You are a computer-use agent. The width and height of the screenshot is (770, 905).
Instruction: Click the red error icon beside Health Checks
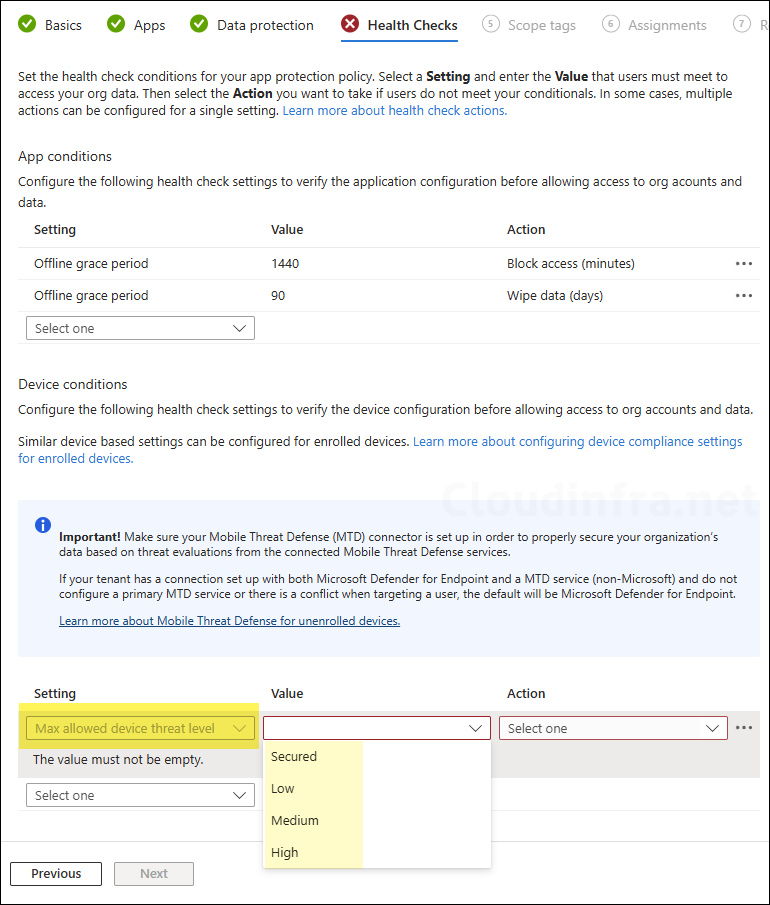tap(350, 24)
